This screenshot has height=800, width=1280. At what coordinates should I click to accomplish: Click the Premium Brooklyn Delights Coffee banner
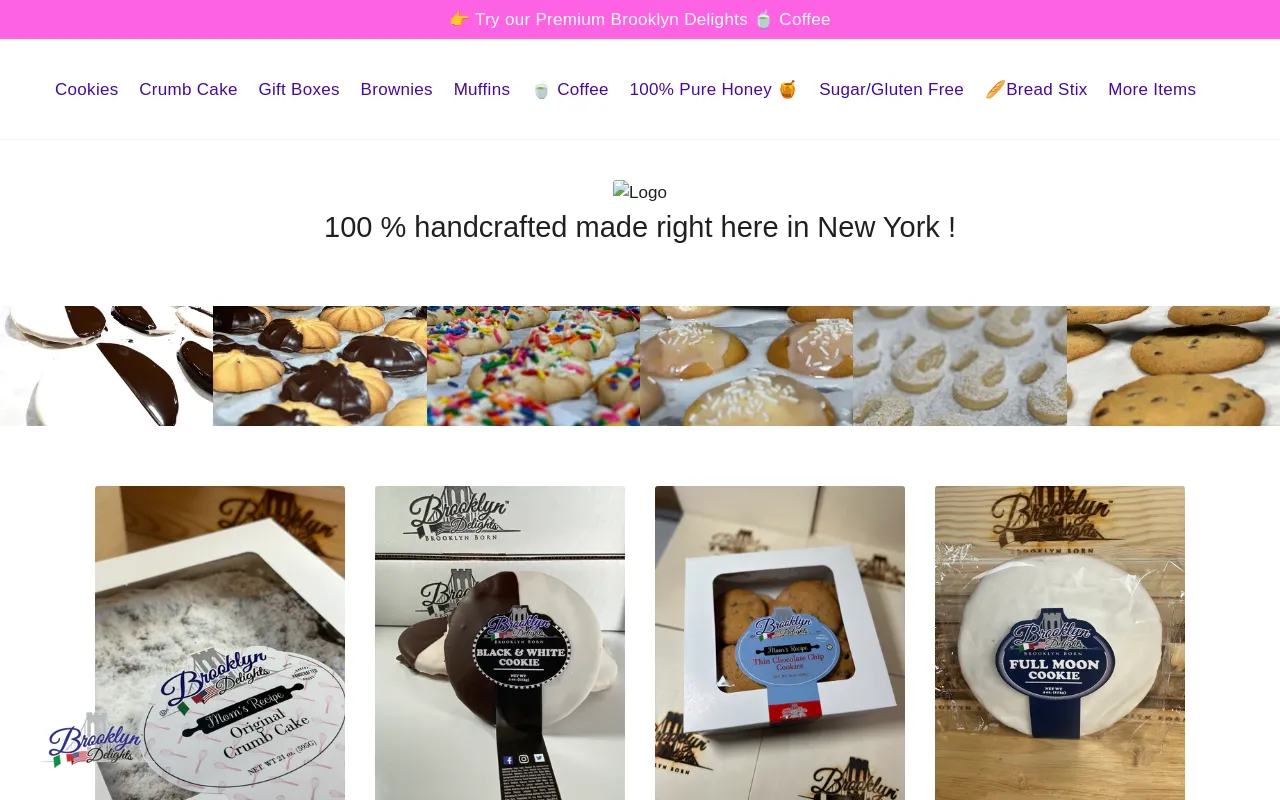[640, 20]
